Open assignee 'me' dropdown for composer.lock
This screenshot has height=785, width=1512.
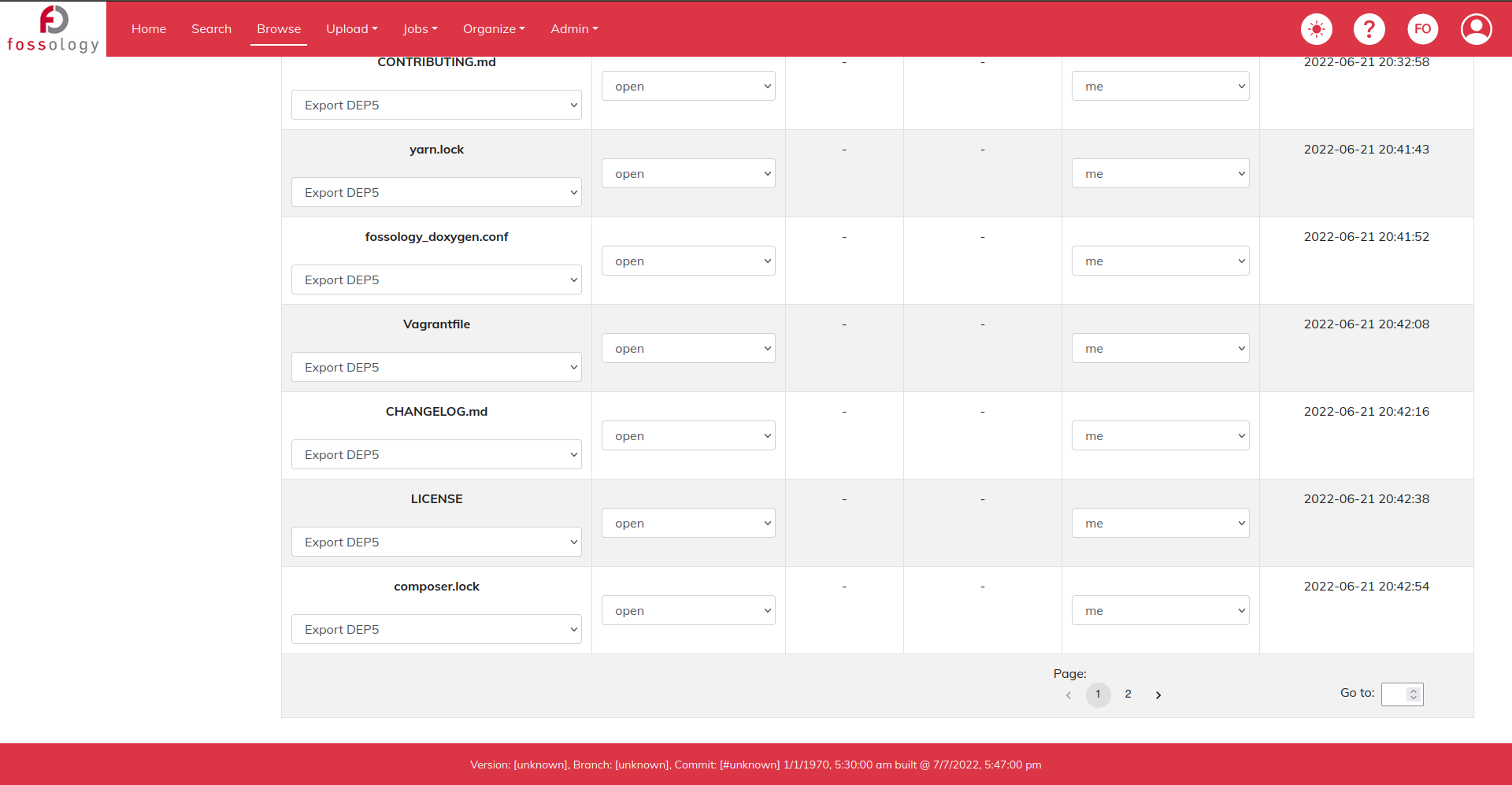(x=1160, y=610)
